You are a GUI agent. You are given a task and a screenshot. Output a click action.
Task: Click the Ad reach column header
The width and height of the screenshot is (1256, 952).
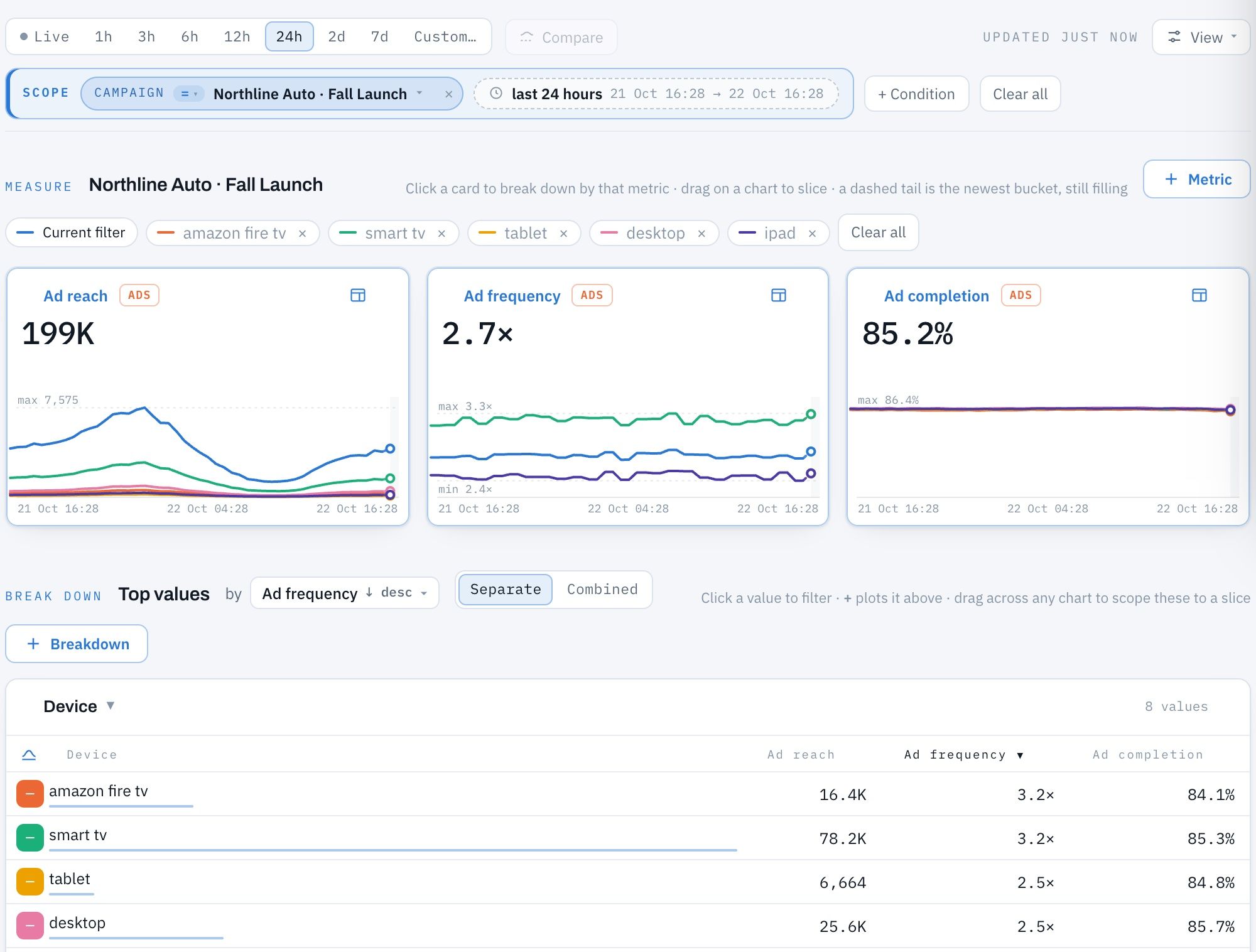pos(801,755)
